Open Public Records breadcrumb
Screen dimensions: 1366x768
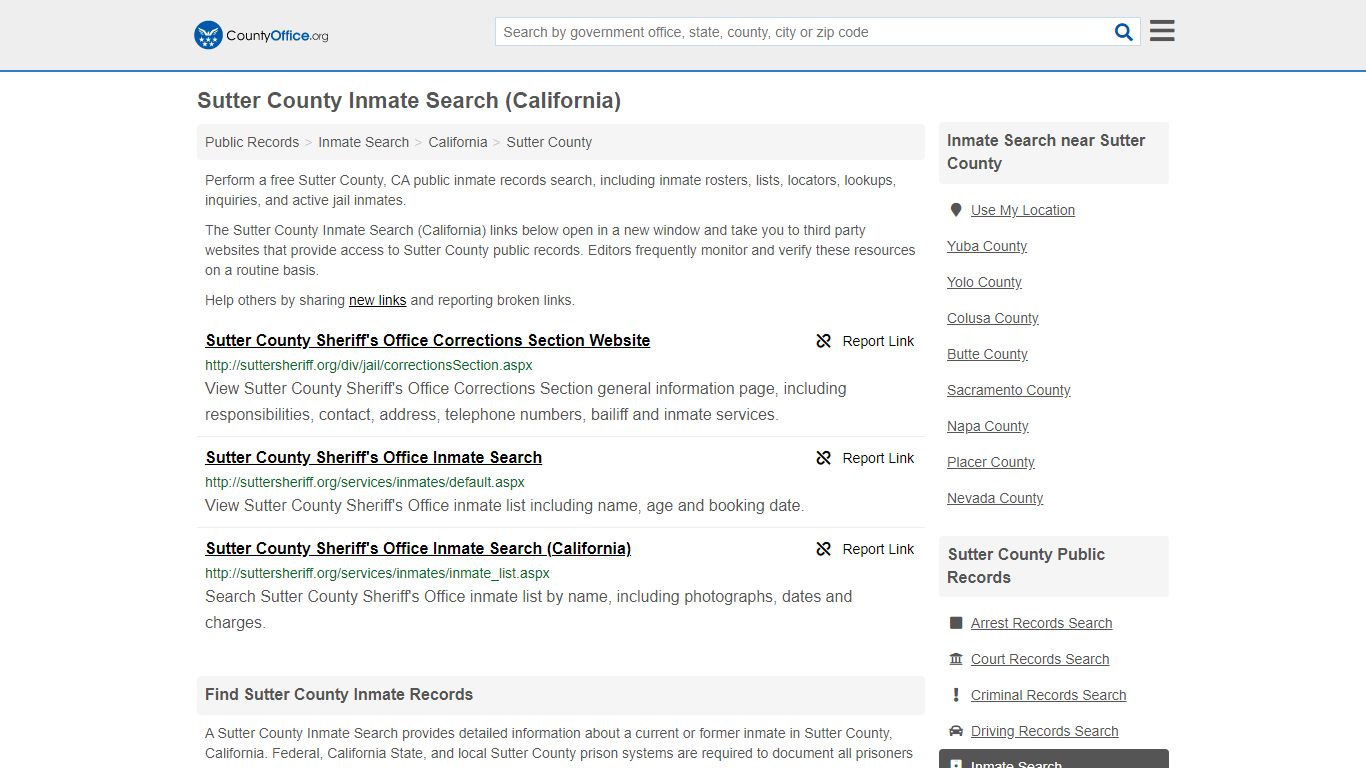pyautogui.click(x=252, y=142)
